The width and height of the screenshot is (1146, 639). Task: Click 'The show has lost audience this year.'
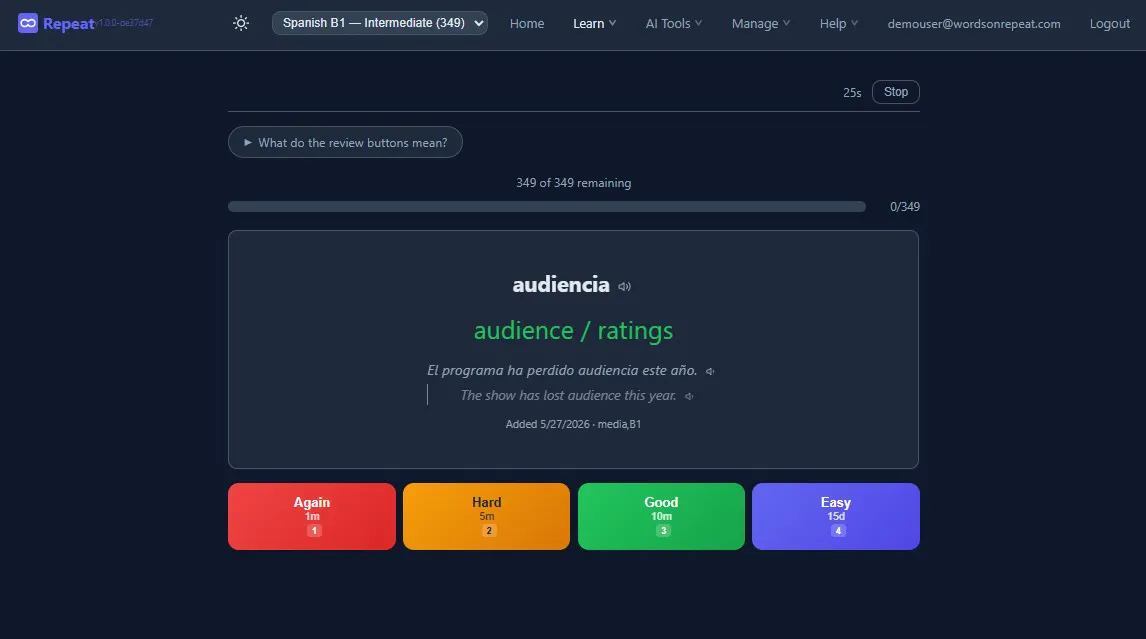click(569, 396)
